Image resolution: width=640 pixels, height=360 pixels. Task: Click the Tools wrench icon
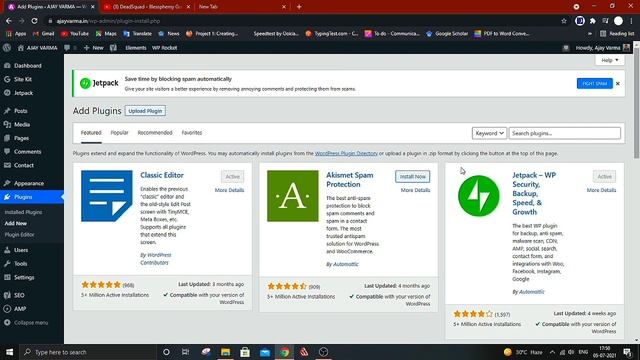7,264
